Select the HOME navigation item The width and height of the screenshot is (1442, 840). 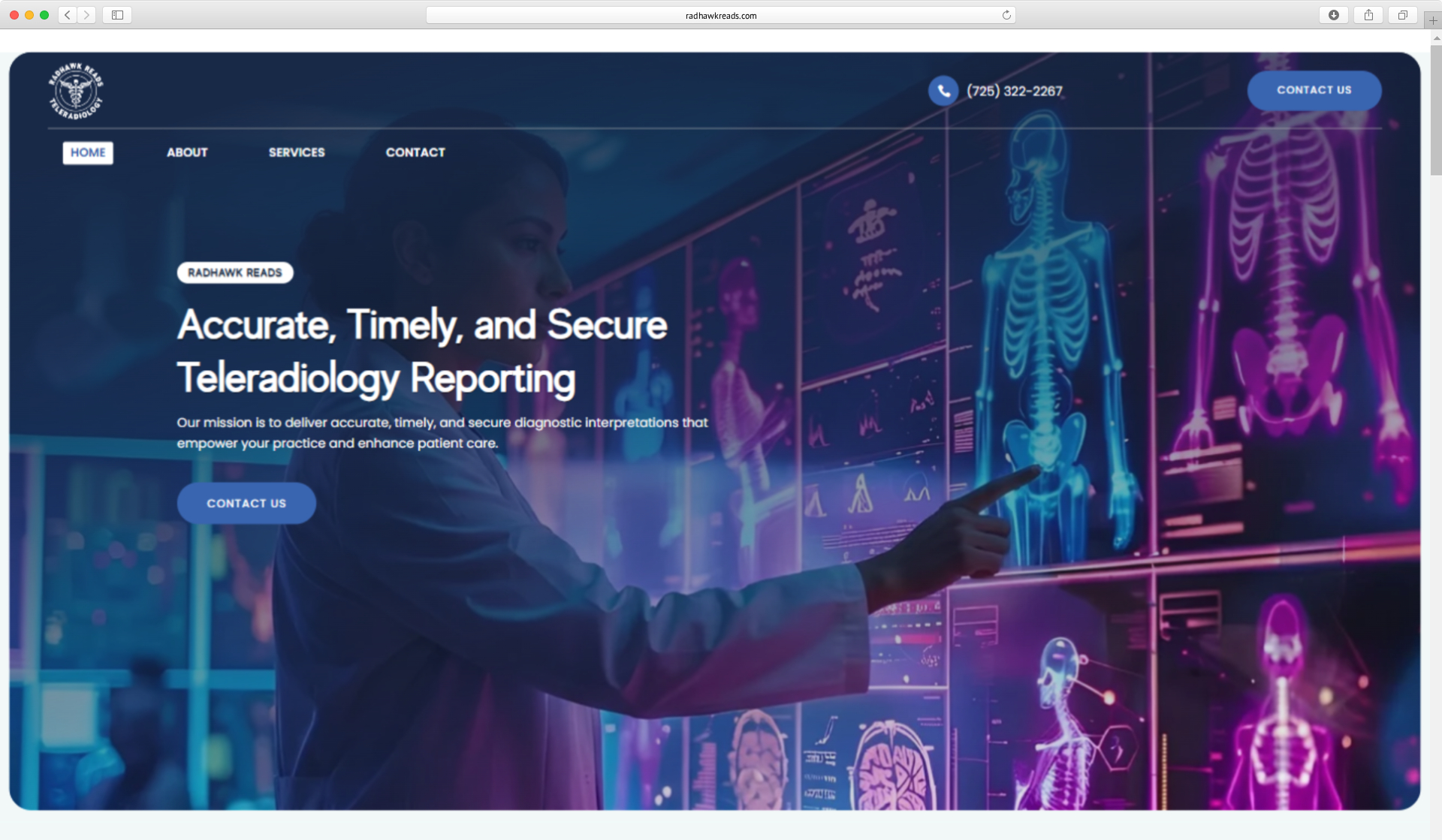coord(88,152)
